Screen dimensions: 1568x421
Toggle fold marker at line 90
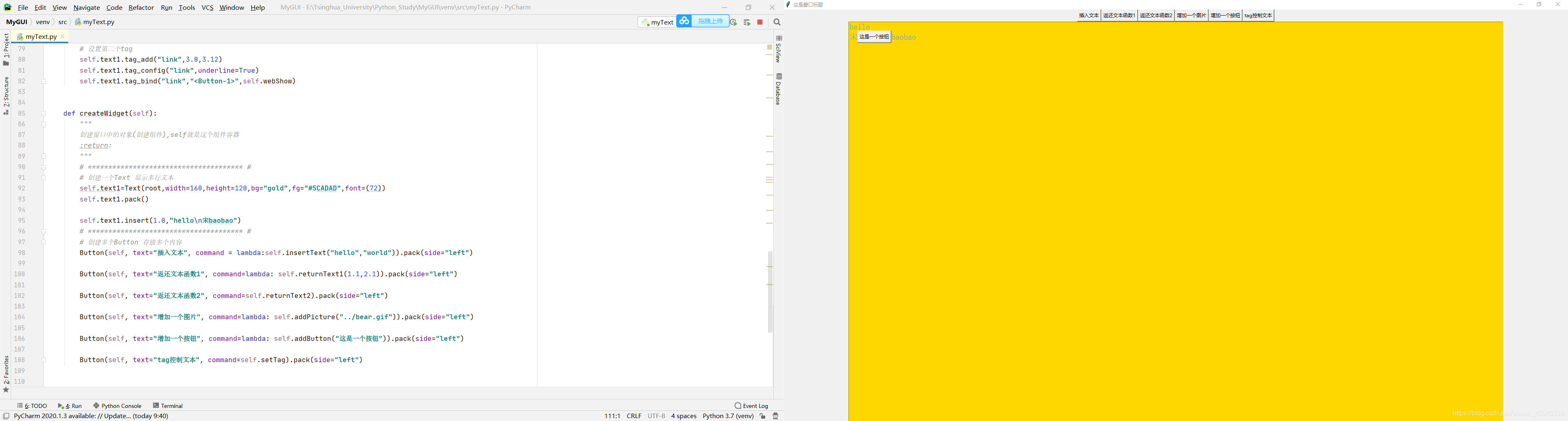[44, 167]
